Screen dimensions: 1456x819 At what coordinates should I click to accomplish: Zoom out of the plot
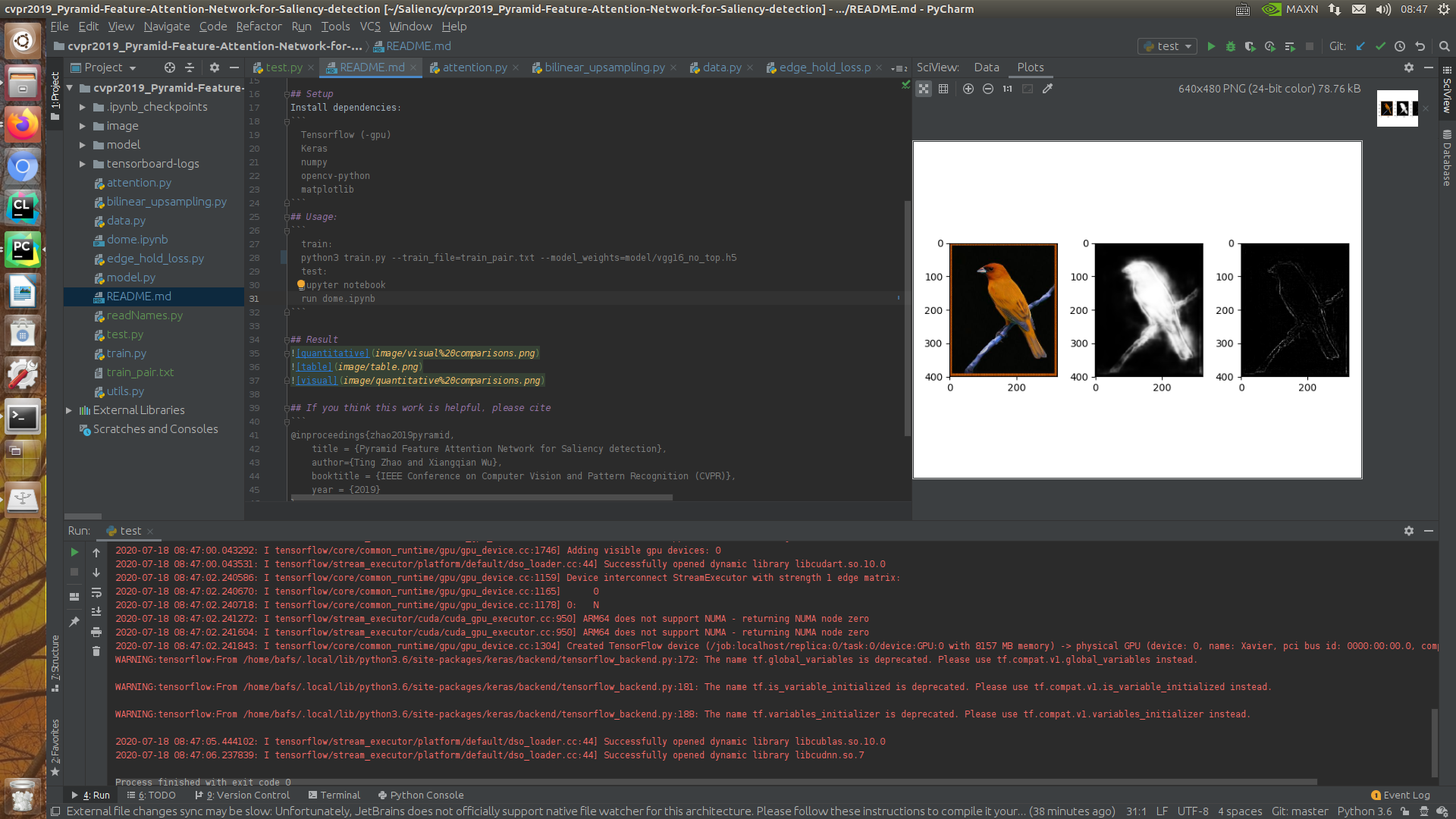pos(988,89)
